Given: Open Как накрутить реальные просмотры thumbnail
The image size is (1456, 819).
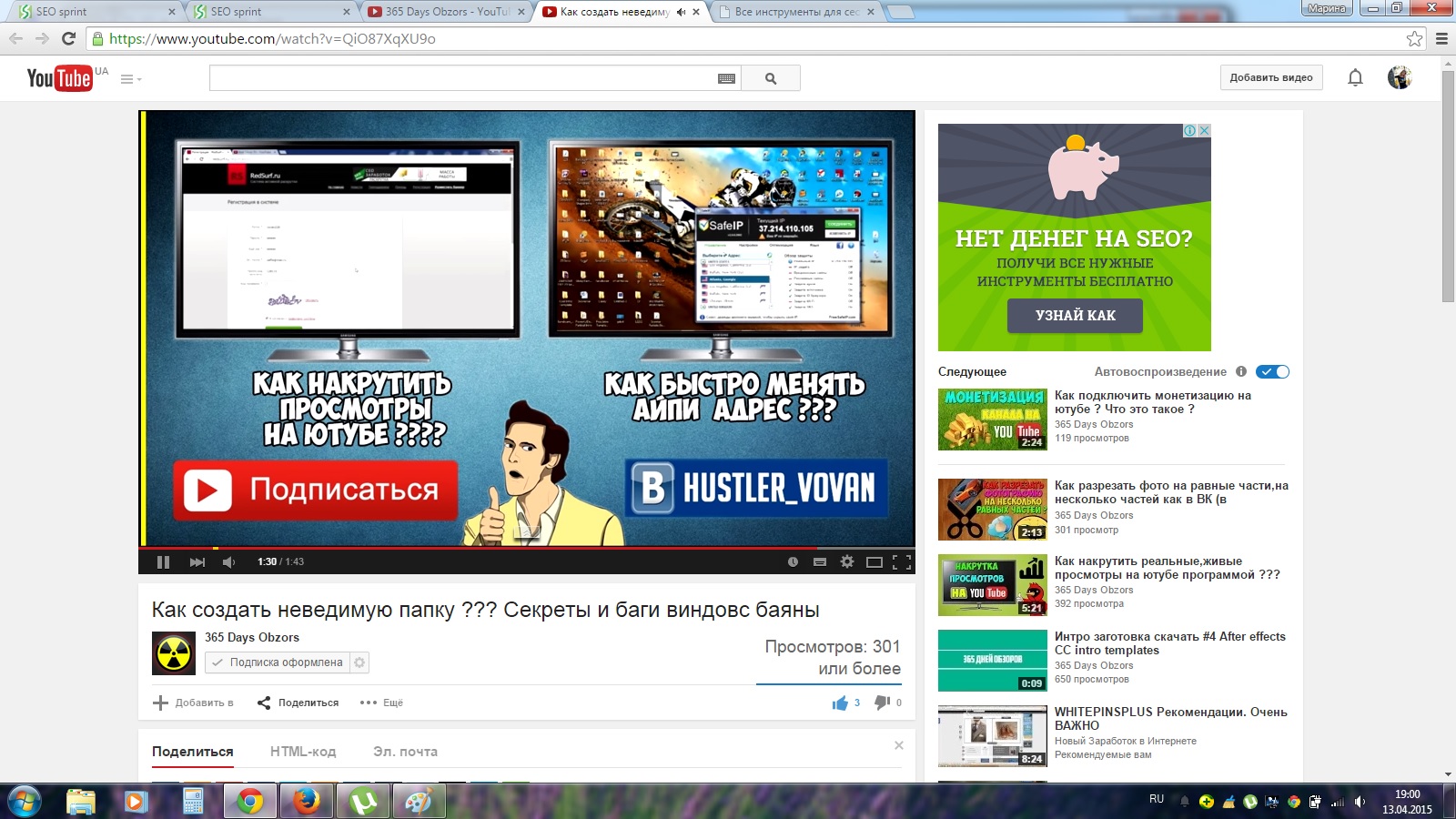Looking at the screenshot, I should coord(993,585).
